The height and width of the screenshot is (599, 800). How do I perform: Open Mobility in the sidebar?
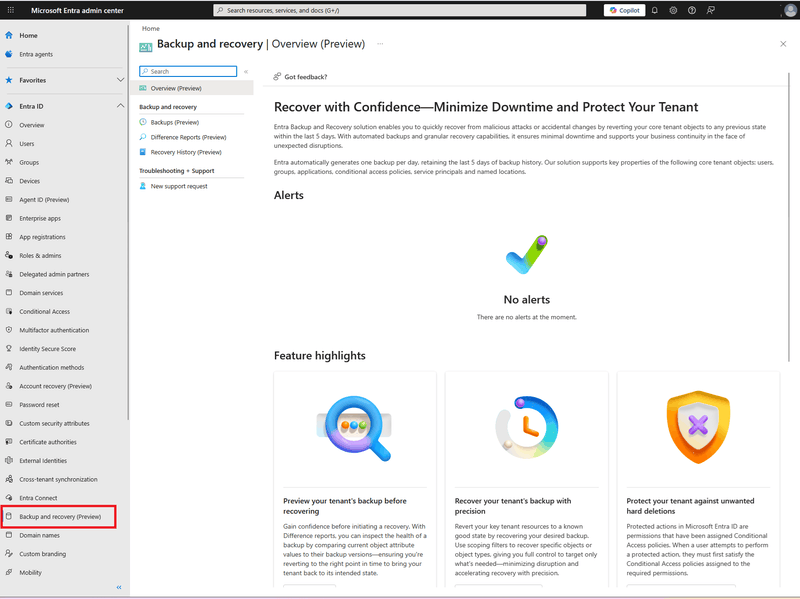(x=30, y=572)
